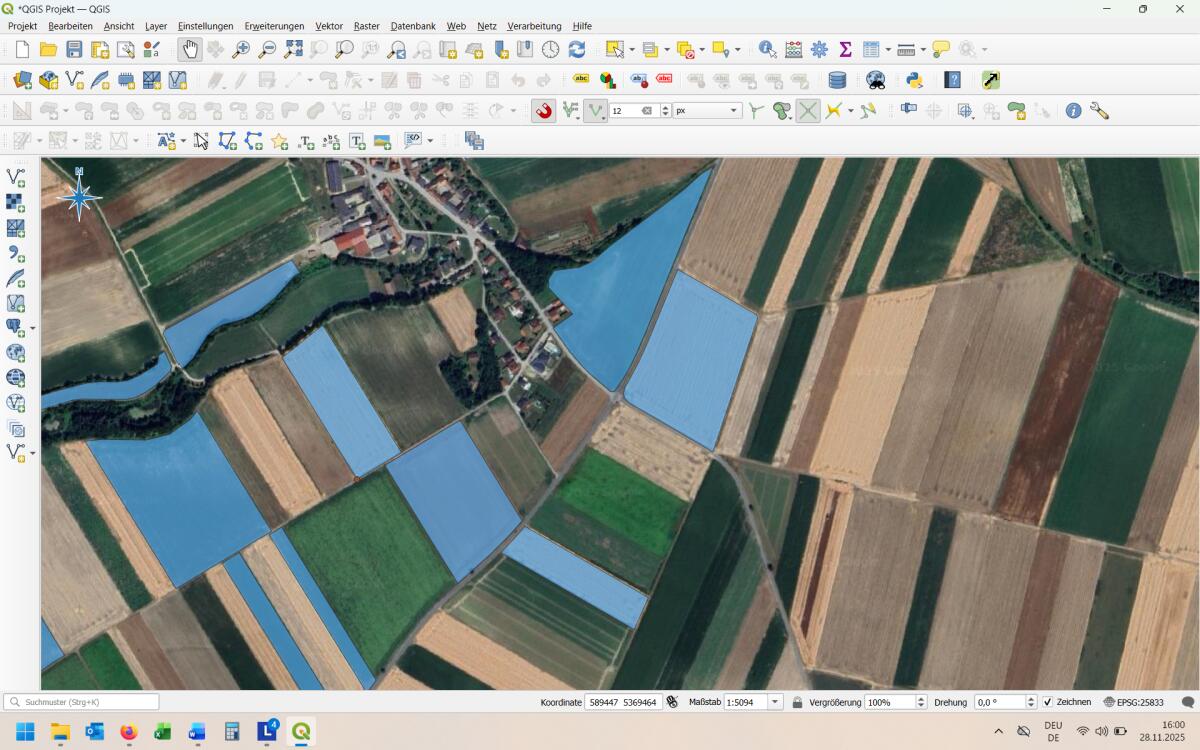The image size is (1200, 750).
Task: Click the Suchmuster search field
Action: 80,701
